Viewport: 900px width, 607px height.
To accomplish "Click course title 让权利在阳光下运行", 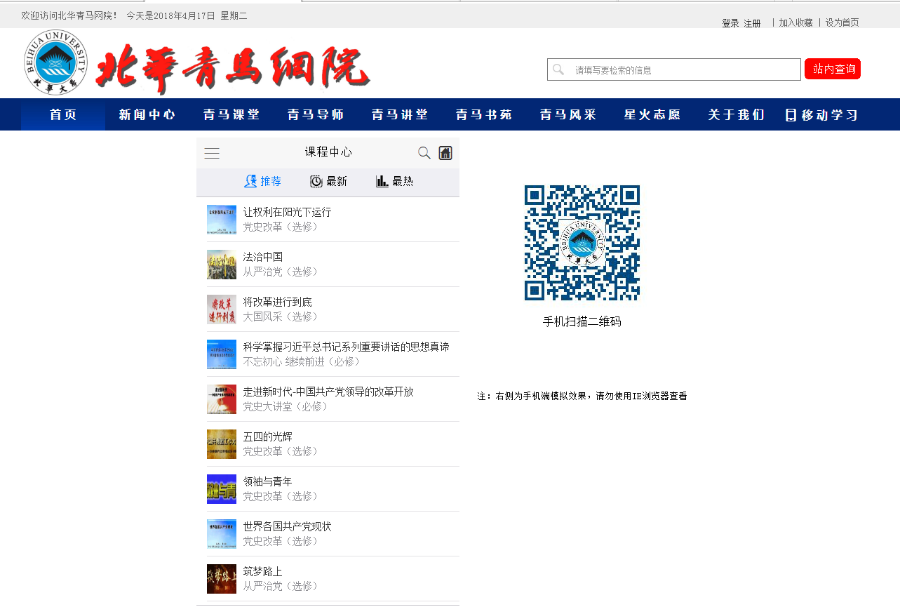I will click(287, 212).
